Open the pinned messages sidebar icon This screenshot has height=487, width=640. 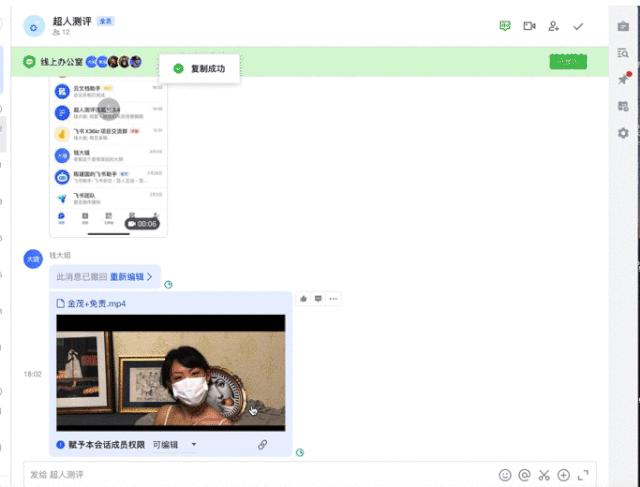(623, 78)
